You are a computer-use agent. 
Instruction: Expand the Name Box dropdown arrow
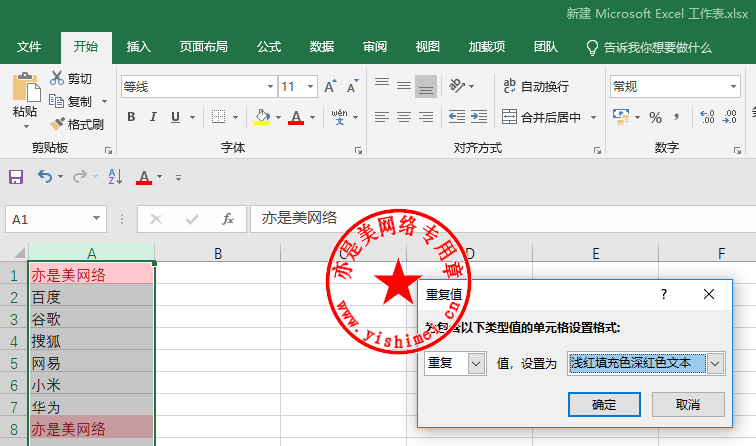point(96,218)
